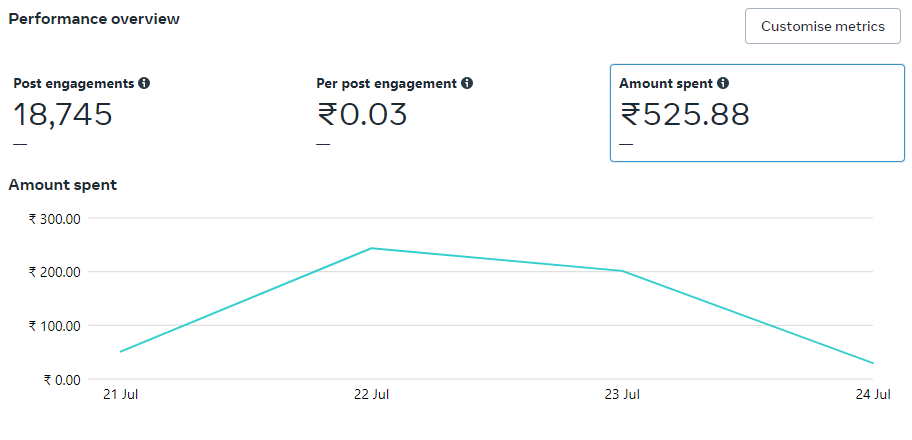Click the info icon beside Post engagements
Viewport: 912px width, 440px height.
pyautogui.click(x=144, y=84)
